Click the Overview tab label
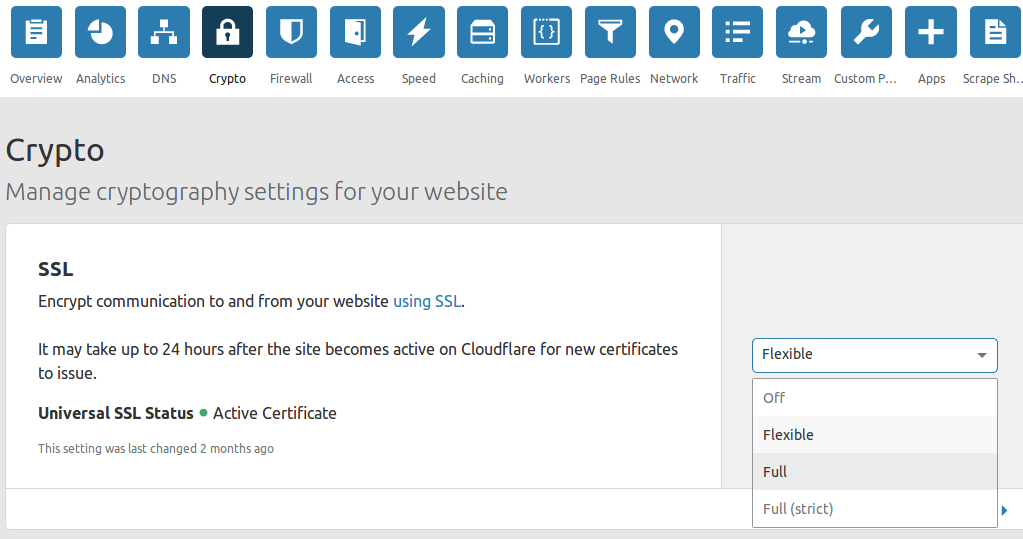 pos(37,78)
